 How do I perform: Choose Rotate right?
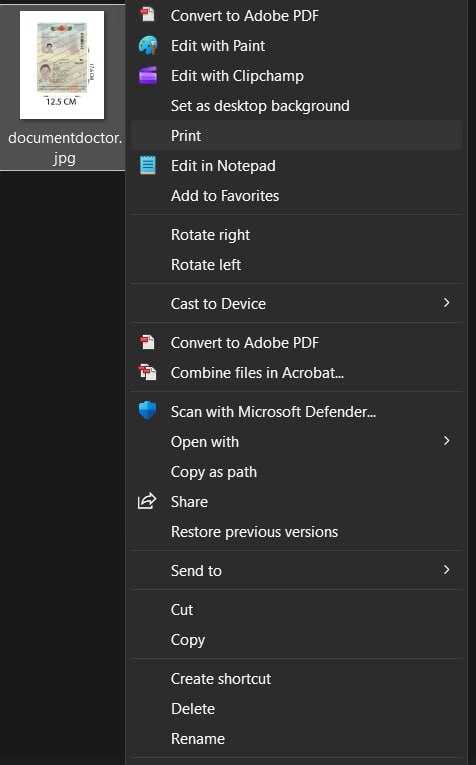pyautogui.click(x=297, y=235)
